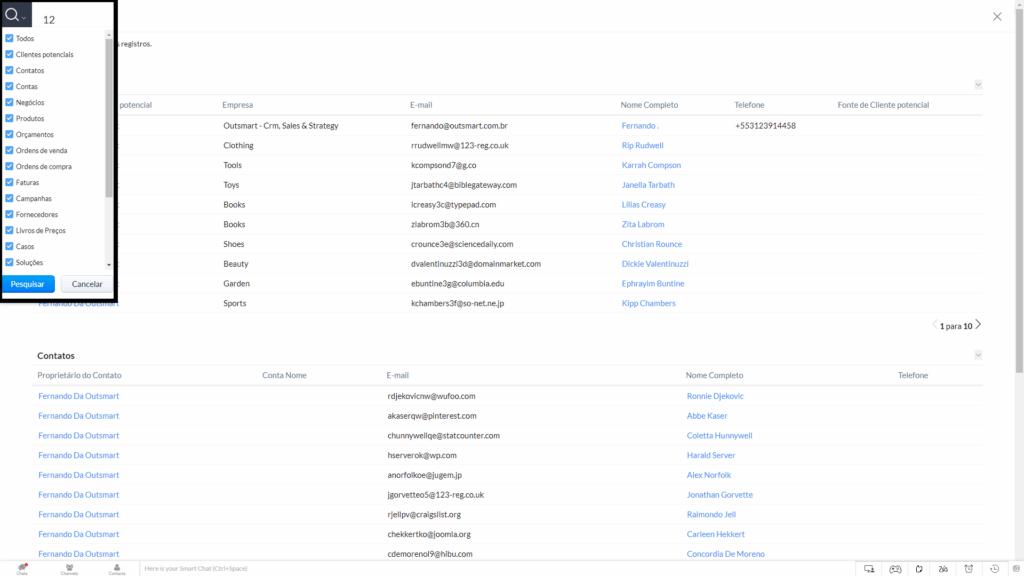Click the Zia handwriting icon

click(943, 569)
